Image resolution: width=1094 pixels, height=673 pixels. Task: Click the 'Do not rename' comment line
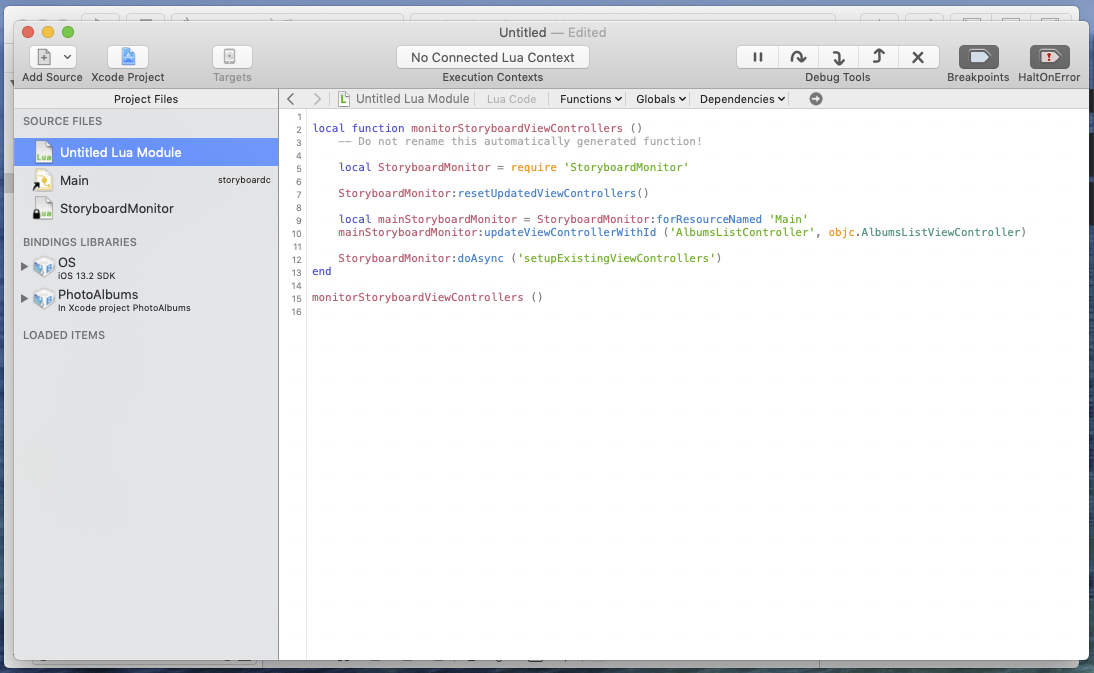click(520, 142)
